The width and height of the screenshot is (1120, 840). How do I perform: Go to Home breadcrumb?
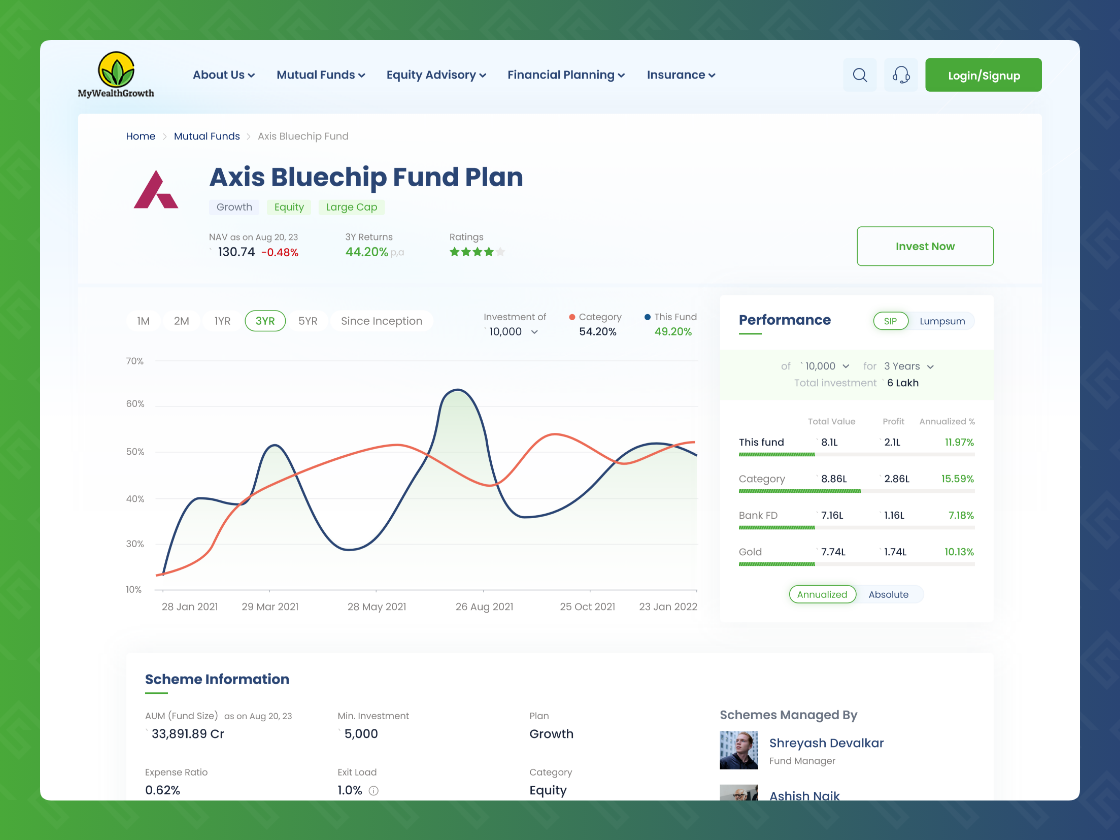pos(141,136)
